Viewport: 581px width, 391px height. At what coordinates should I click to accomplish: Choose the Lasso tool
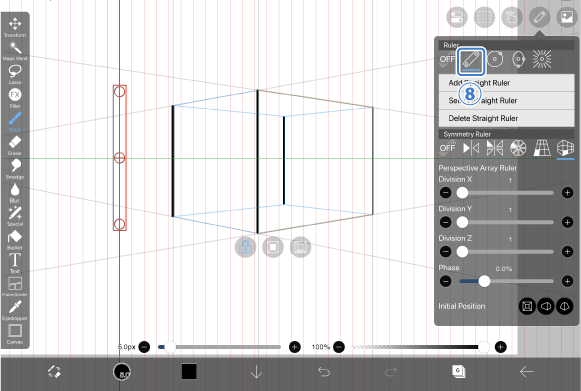tap(15, 74)
